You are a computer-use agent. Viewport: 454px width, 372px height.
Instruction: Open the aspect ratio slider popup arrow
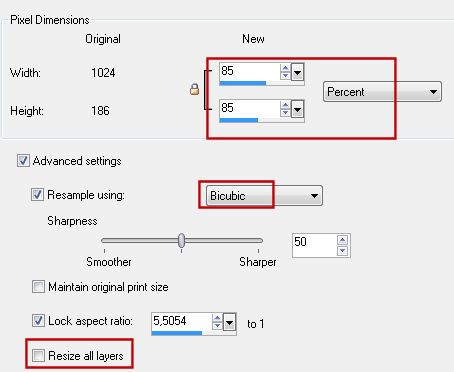click(229, 322)
